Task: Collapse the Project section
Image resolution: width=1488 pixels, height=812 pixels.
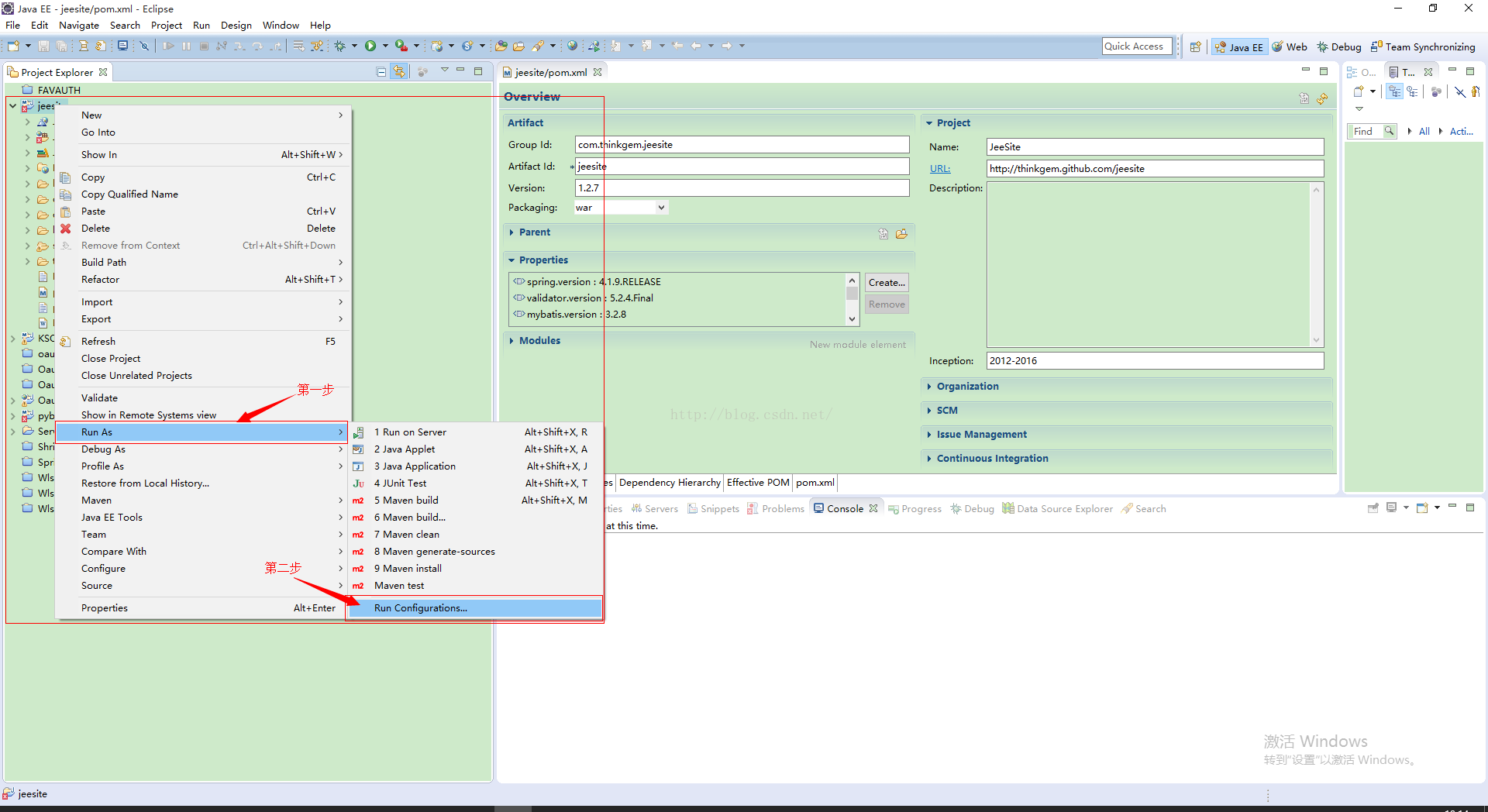Action: pyautogui.click(x=929, y=123)
